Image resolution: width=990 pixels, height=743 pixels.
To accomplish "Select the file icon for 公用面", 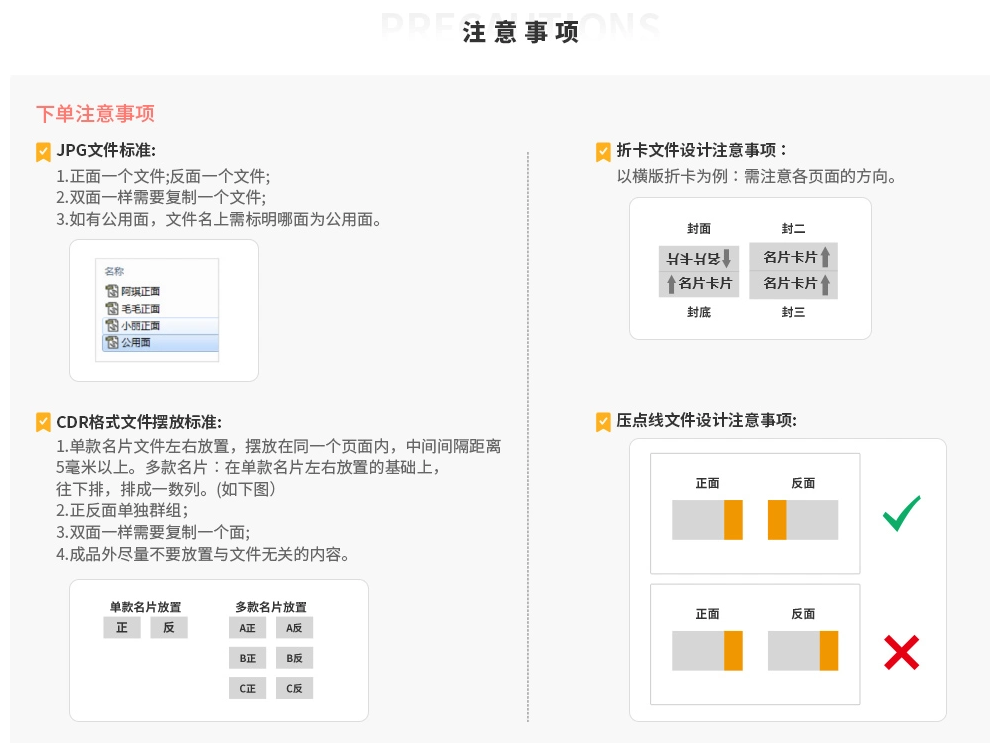I will click(112, 343).
